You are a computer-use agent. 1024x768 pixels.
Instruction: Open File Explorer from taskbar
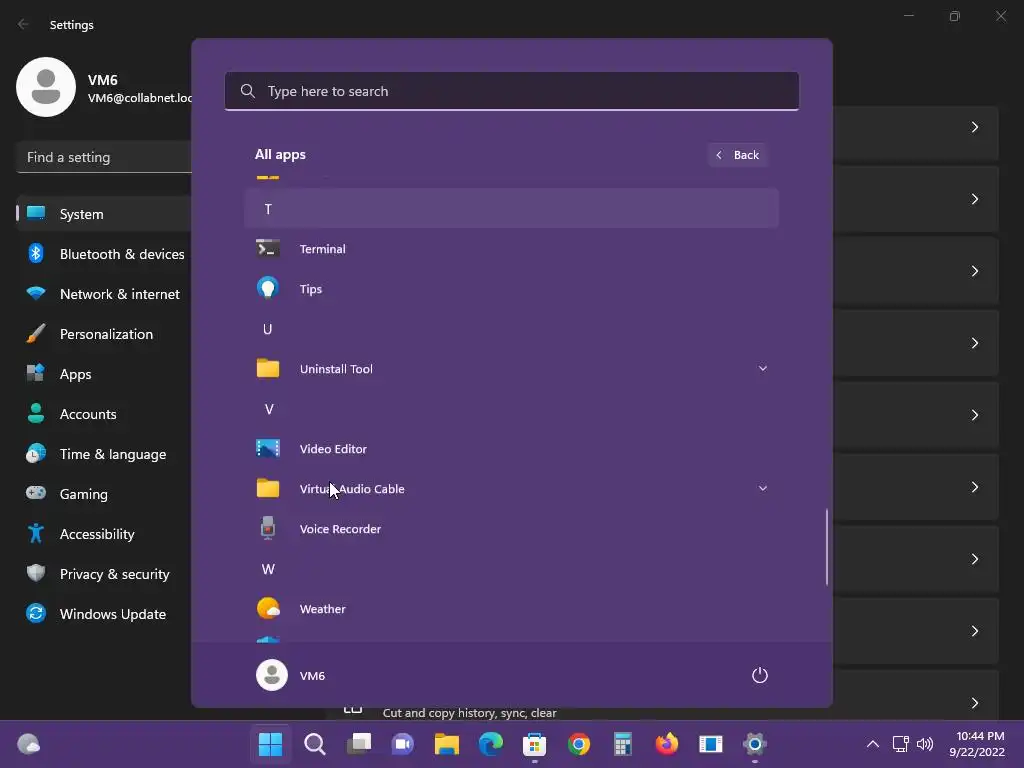[x=447, y=744]
